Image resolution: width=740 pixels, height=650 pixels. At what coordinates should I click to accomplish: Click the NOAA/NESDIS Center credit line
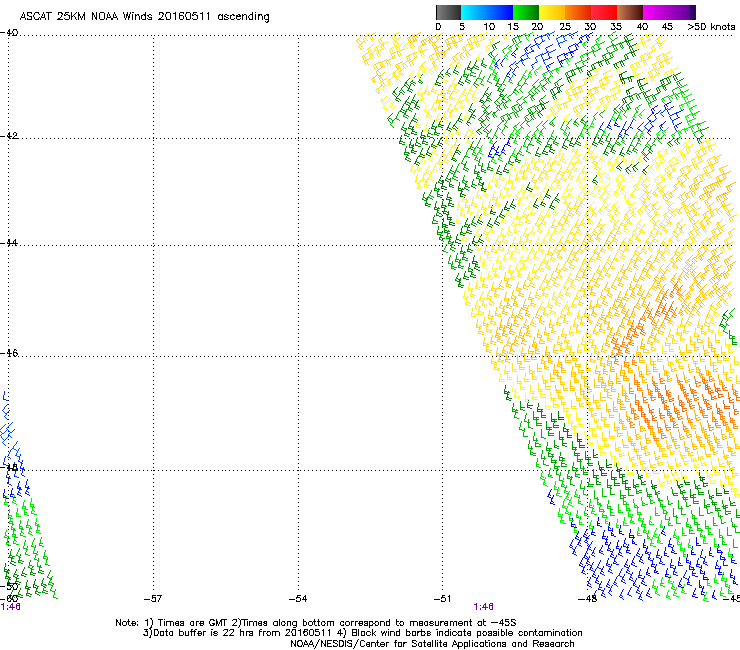(x=432, y=644)
